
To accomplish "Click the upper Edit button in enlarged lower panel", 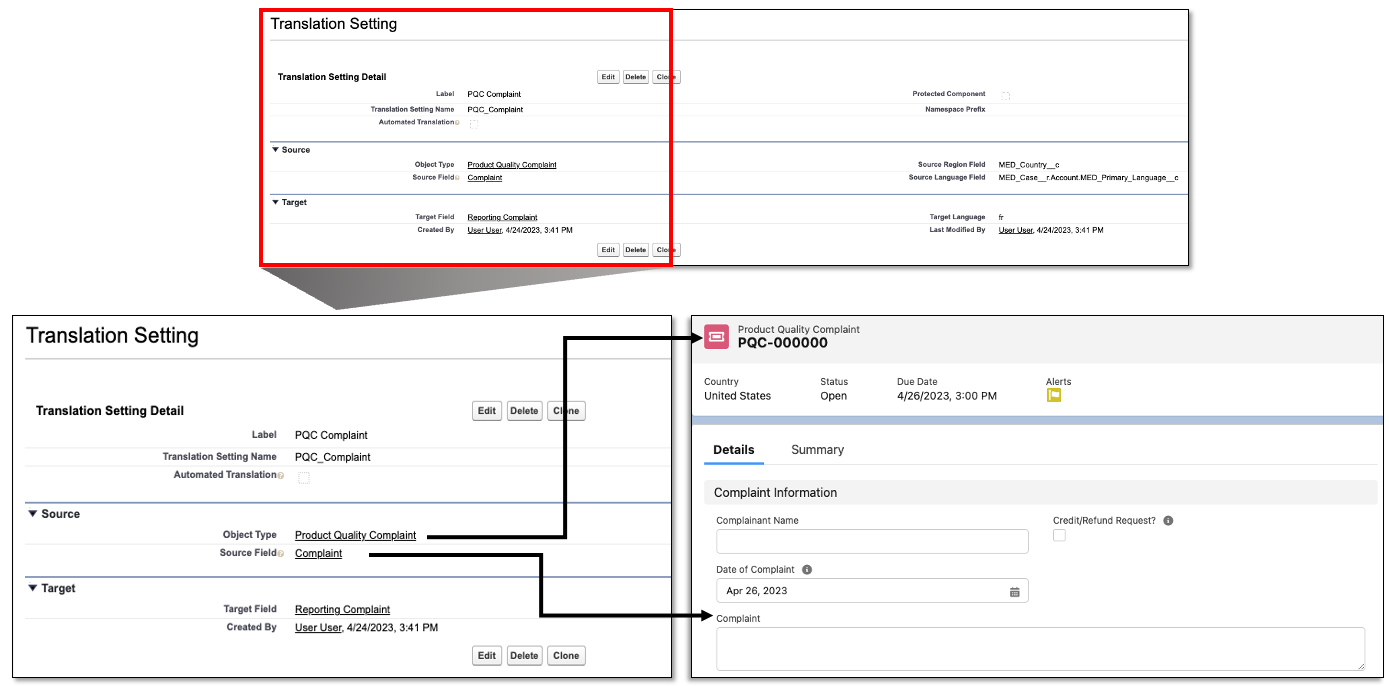I will coord(487,411).
